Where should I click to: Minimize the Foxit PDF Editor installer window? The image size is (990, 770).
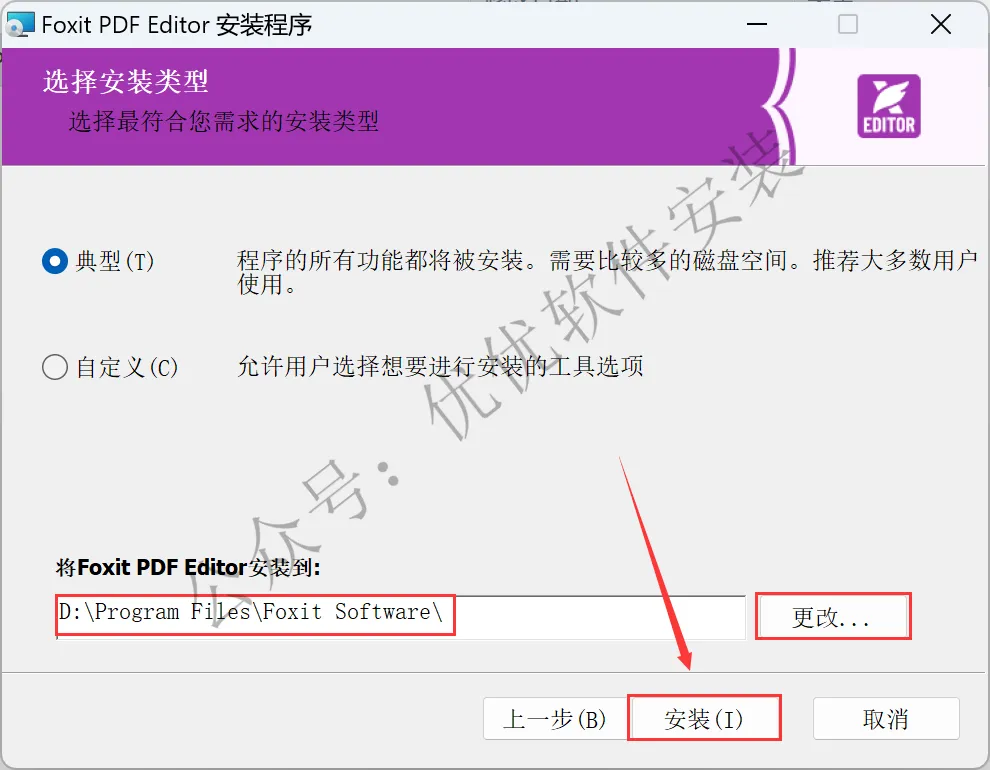click(756, 25)
